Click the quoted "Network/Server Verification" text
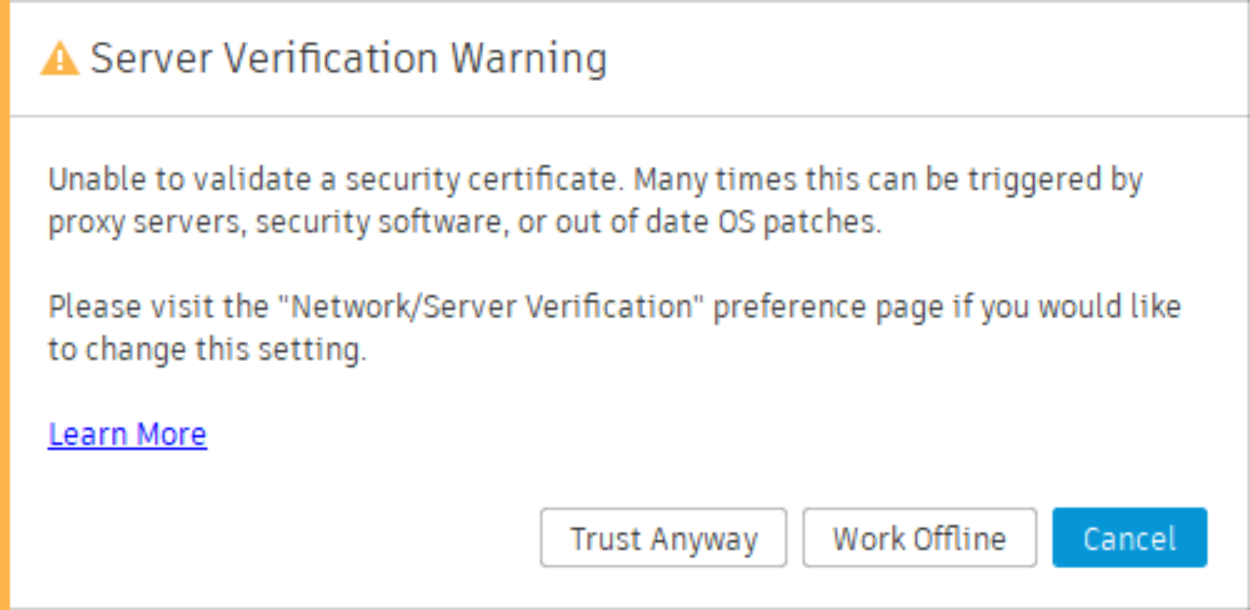This screenshot has height=610, width=1250. (491, 306)
